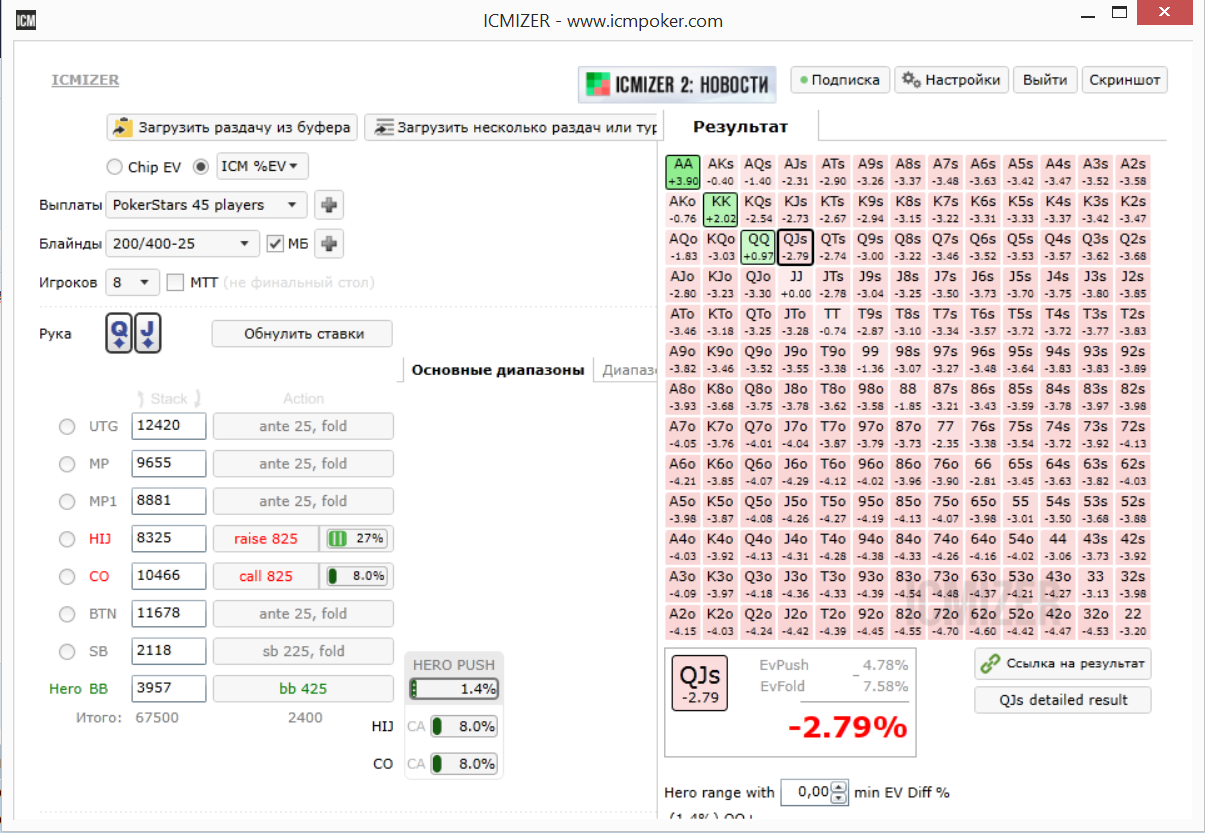Select the MP position radio button

point(67,464)
